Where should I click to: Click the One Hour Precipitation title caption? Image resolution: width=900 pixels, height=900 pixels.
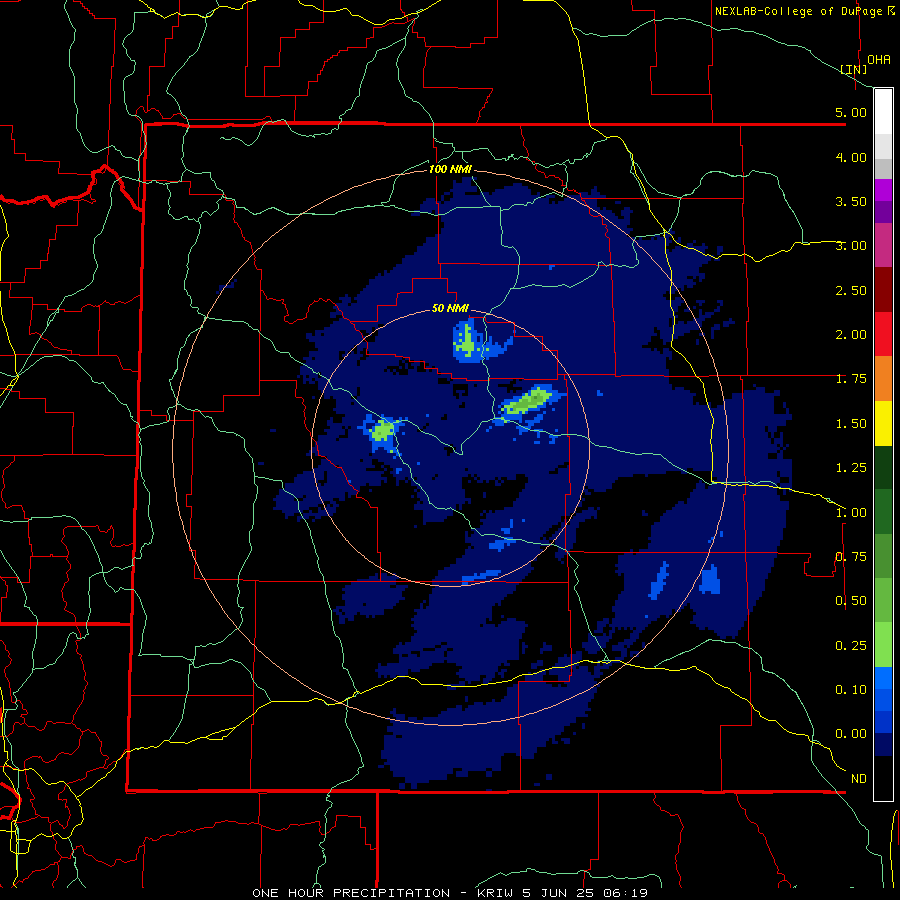pyautogui.click(x=450, y=893)
